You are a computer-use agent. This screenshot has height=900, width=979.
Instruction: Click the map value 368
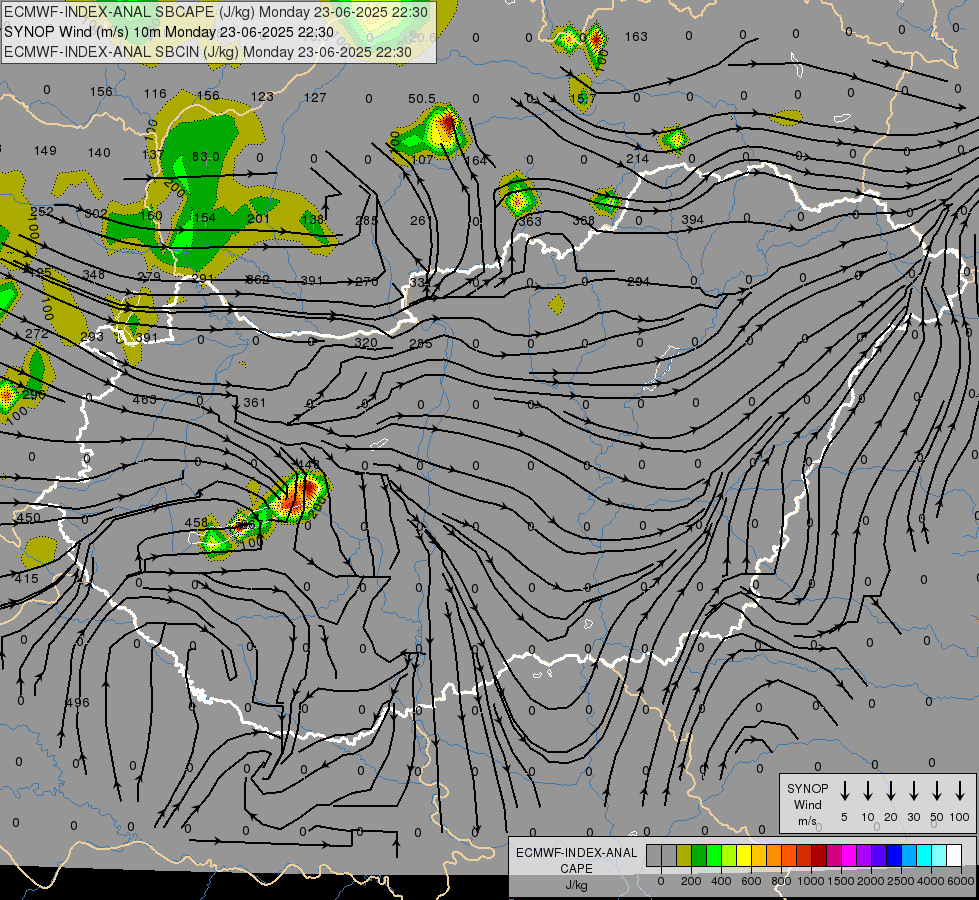584,220
